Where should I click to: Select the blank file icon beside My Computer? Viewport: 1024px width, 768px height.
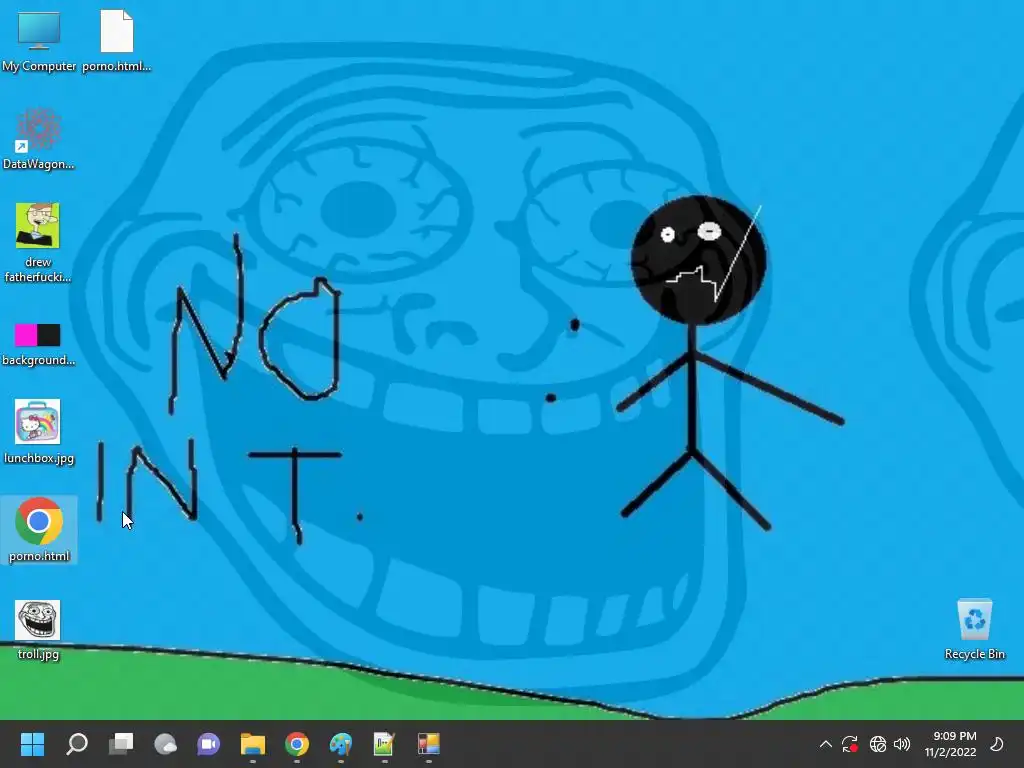click(x=117, y=31)
